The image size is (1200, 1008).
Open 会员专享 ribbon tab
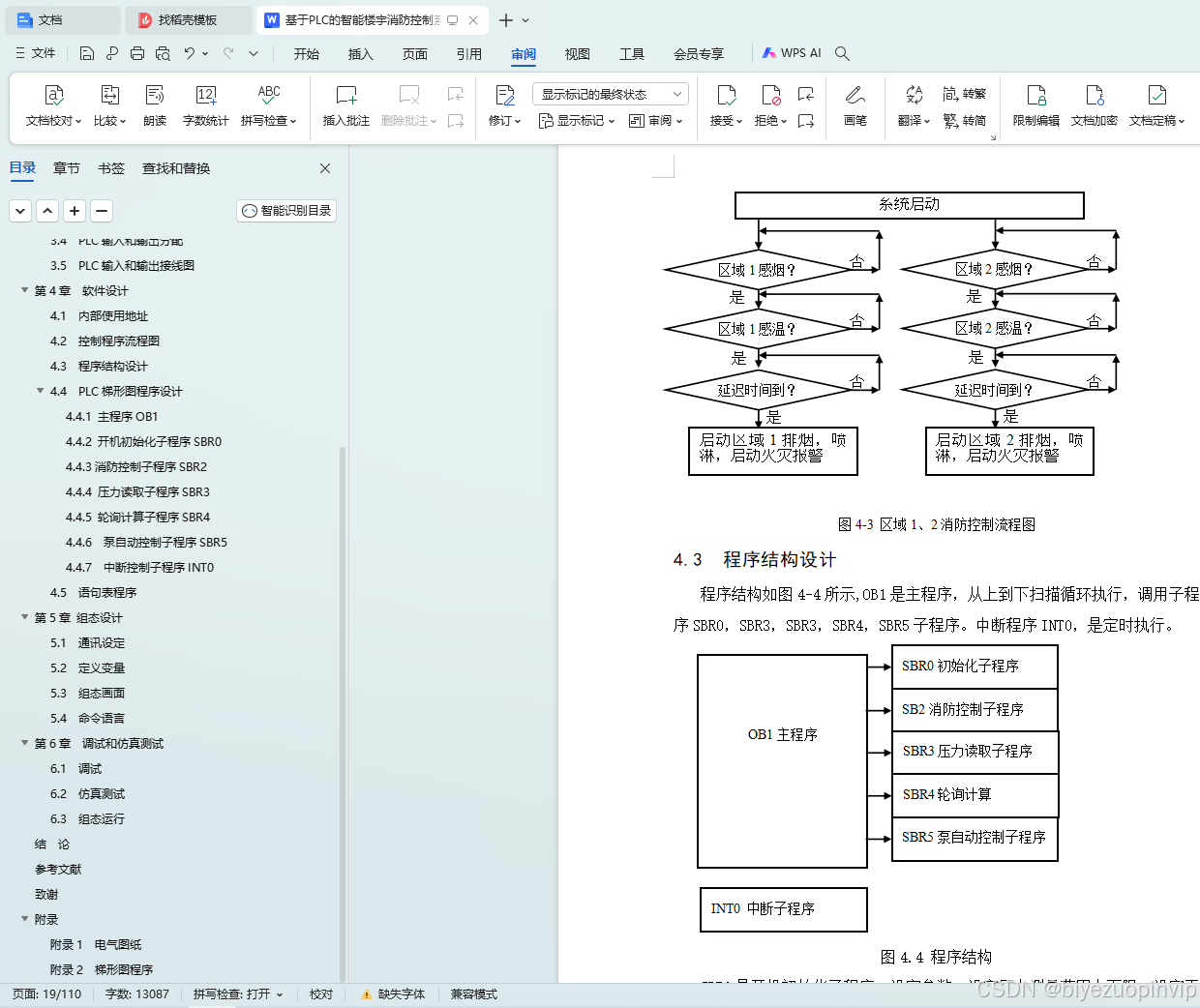(x=699, y=53)
